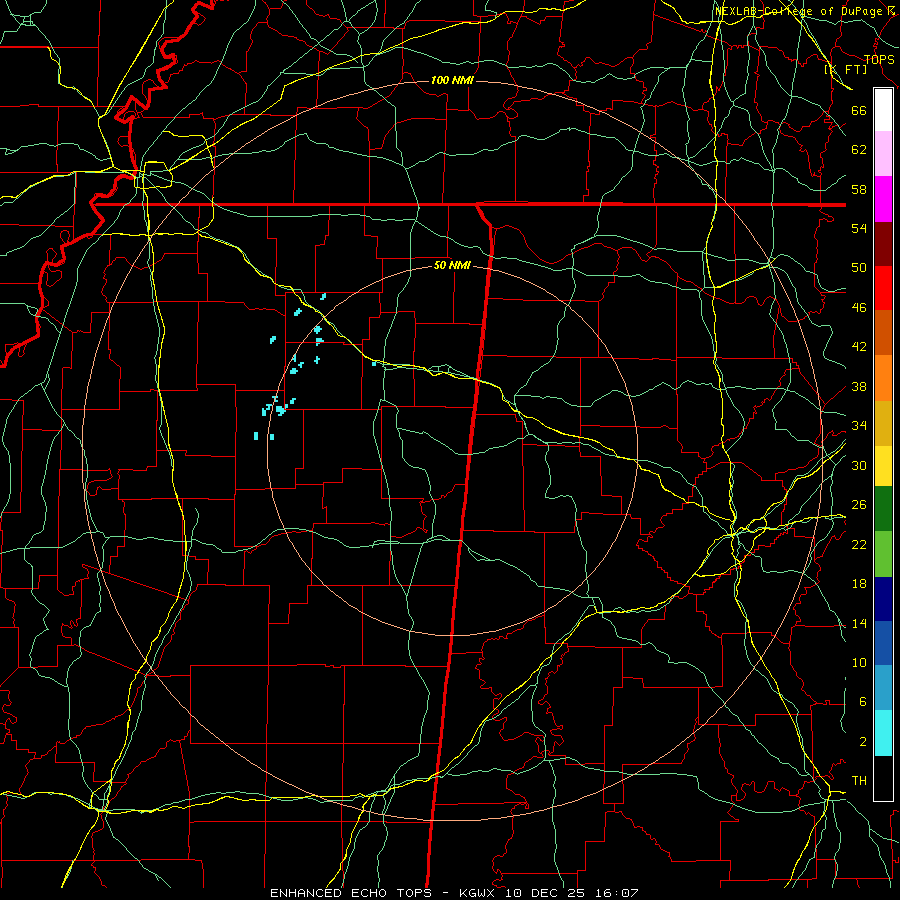Screen dimensions: 900x900
Task: Click the legend value 18
Action: [x=859, y=584]
